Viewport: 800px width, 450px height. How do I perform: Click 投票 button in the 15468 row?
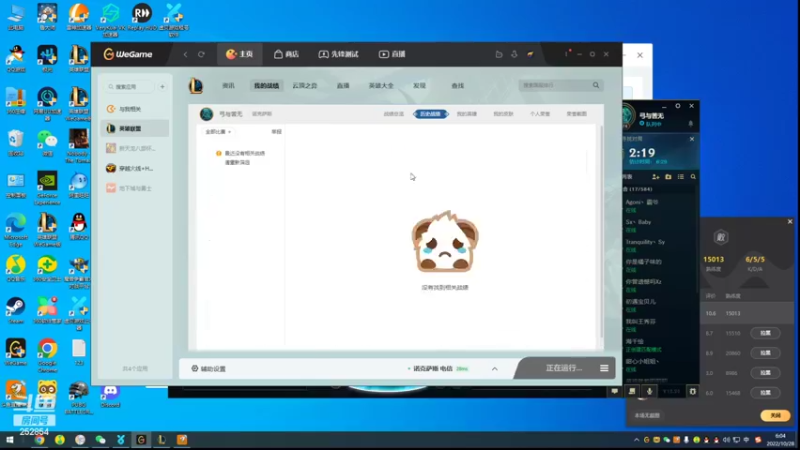tap(765, 392)
